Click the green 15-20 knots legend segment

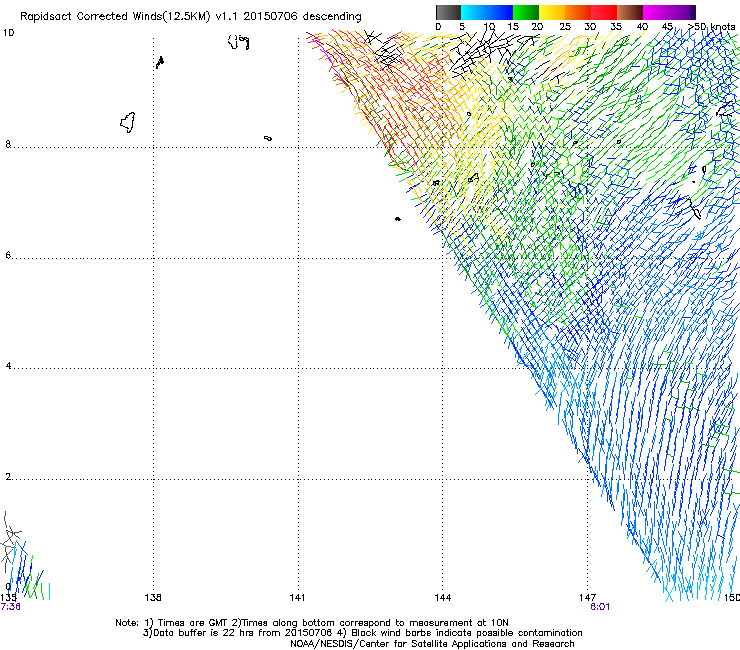coord(526,12)
